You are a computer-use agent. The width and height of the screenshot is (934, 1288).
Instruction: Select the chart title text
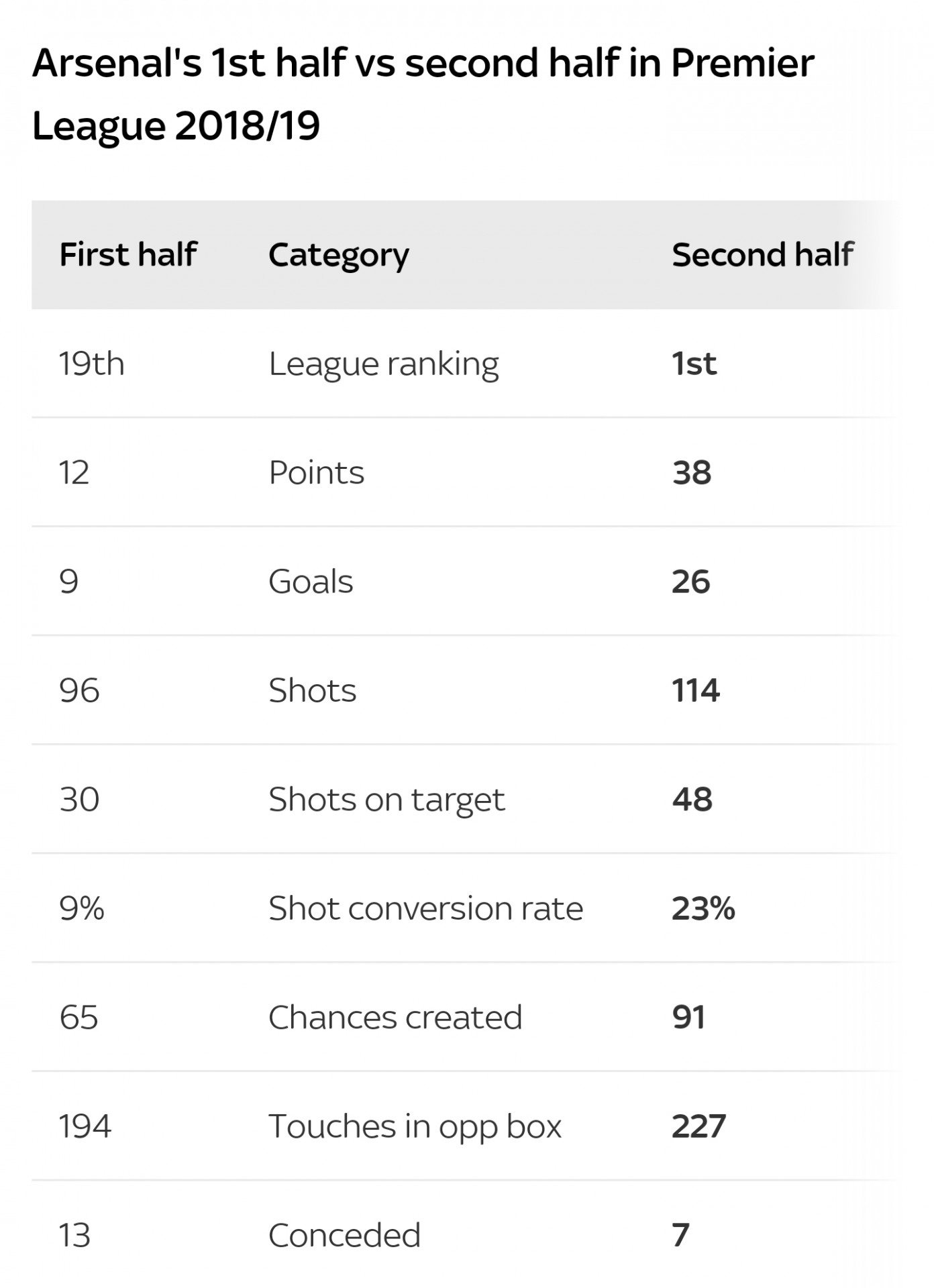pos(423,95)
